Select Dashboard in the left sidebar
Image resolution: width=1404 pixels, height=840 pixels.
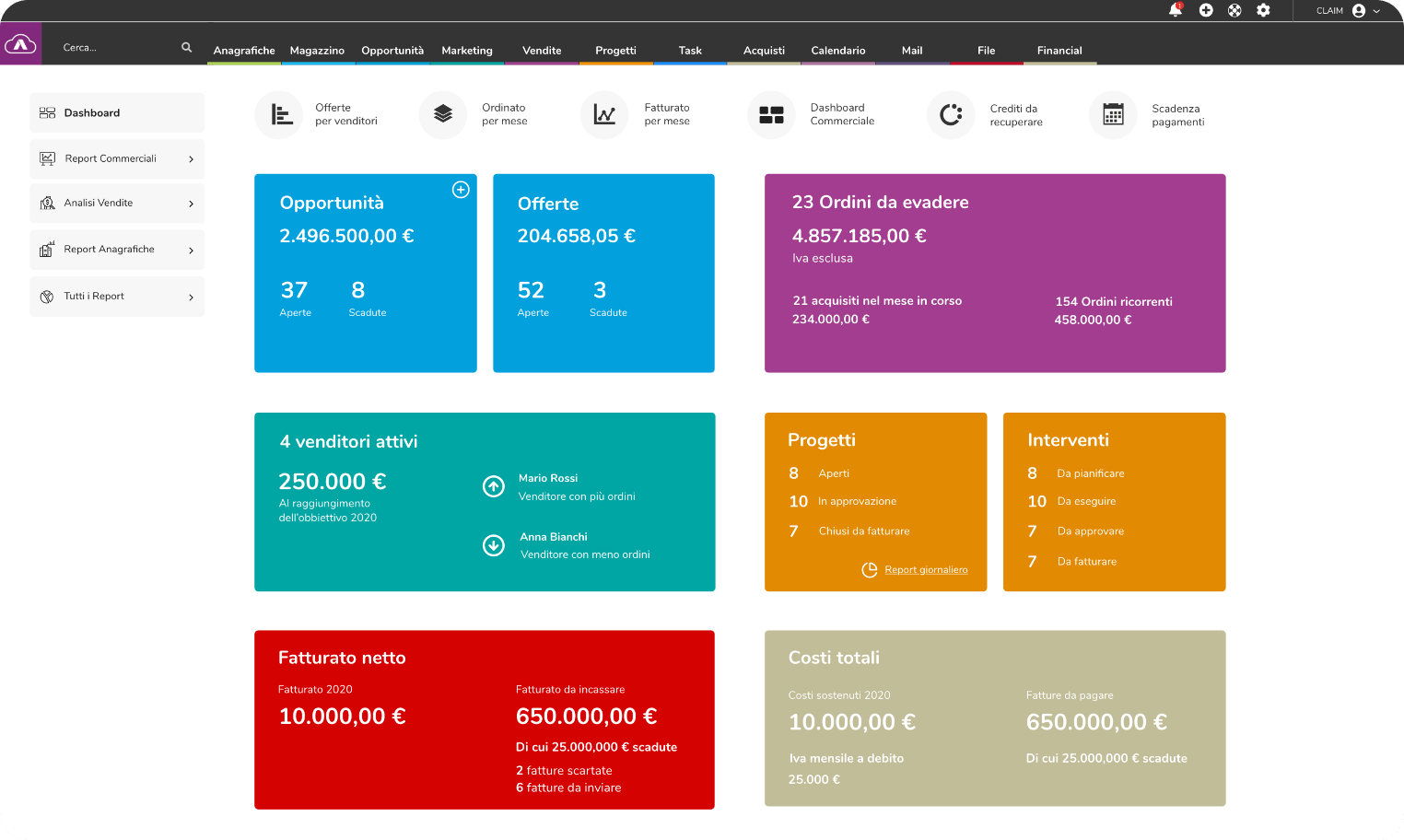point(92,113)
